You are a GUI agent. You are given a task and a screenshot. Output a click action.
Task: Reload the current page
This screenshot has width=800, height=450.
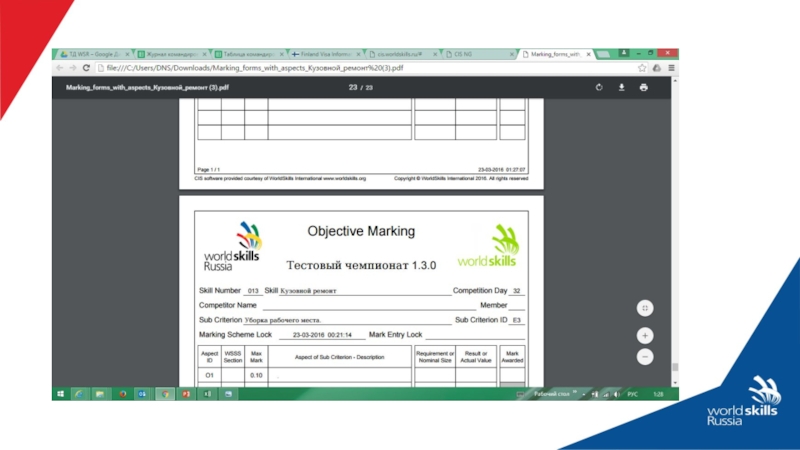point(86,68)
